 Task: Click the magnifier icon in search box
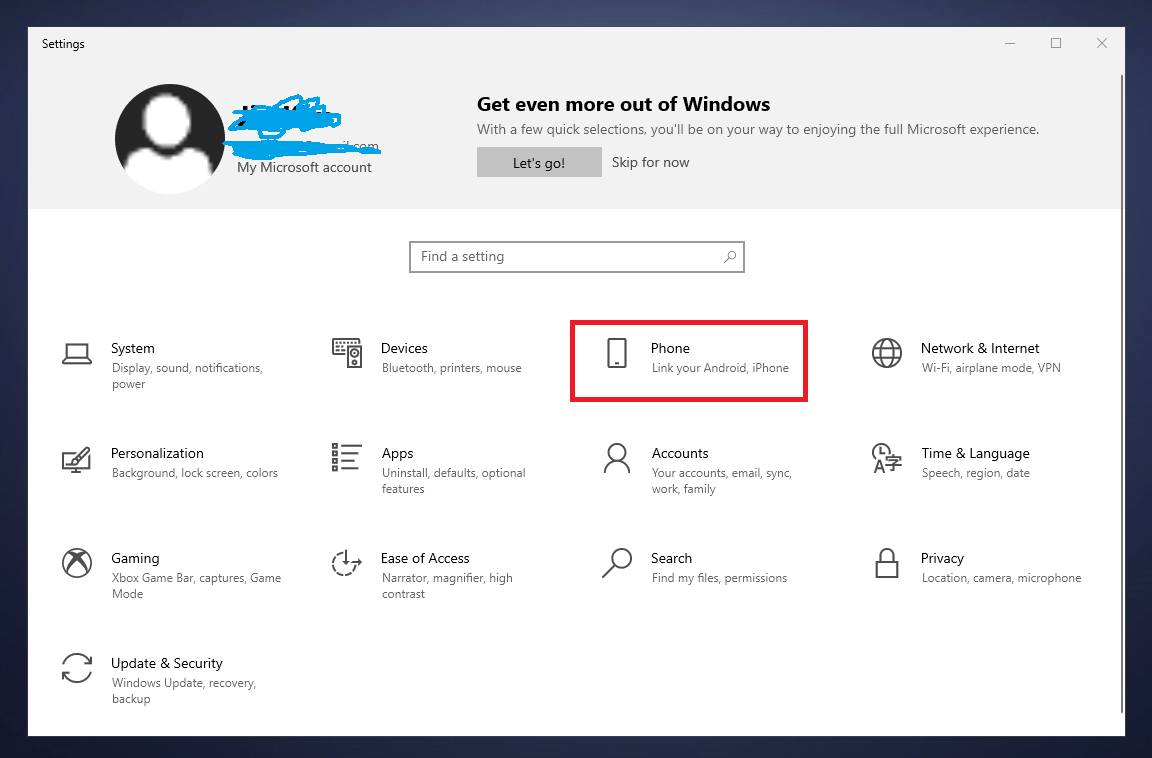click(730, 256)
